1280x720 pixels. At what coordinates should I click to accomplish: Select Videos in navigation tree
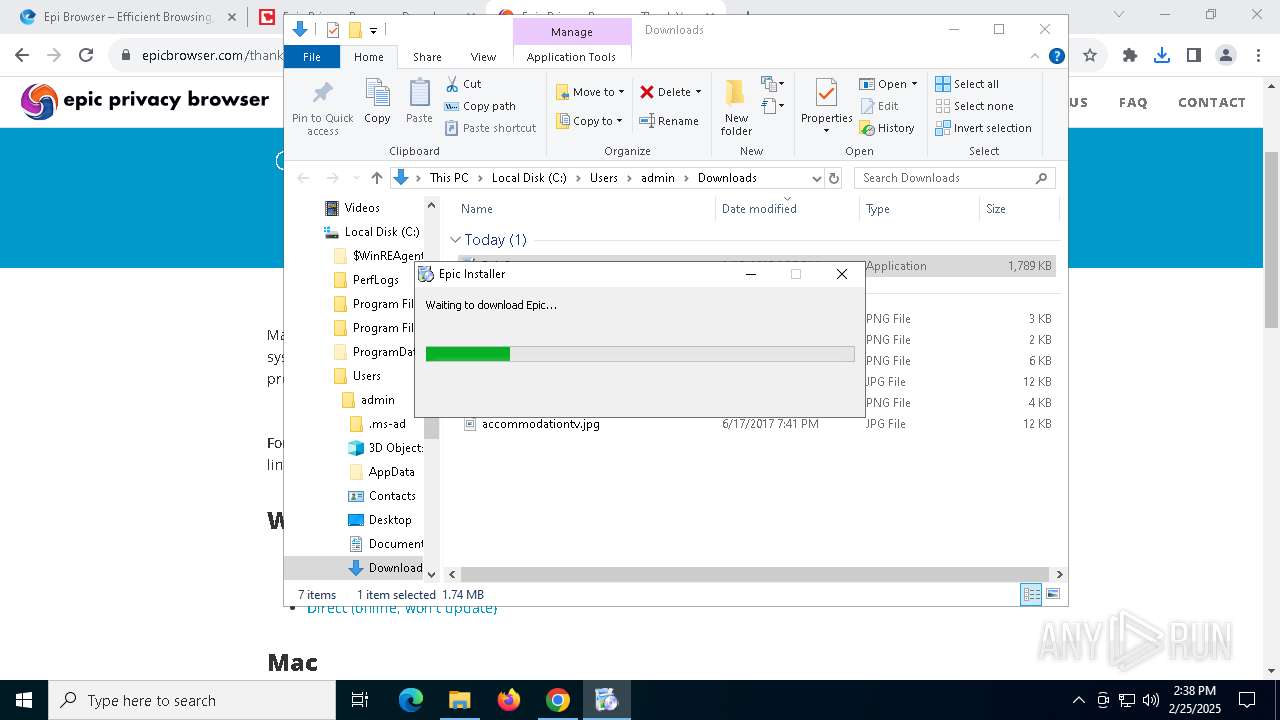pyautogui.click(x=362, y=208)
